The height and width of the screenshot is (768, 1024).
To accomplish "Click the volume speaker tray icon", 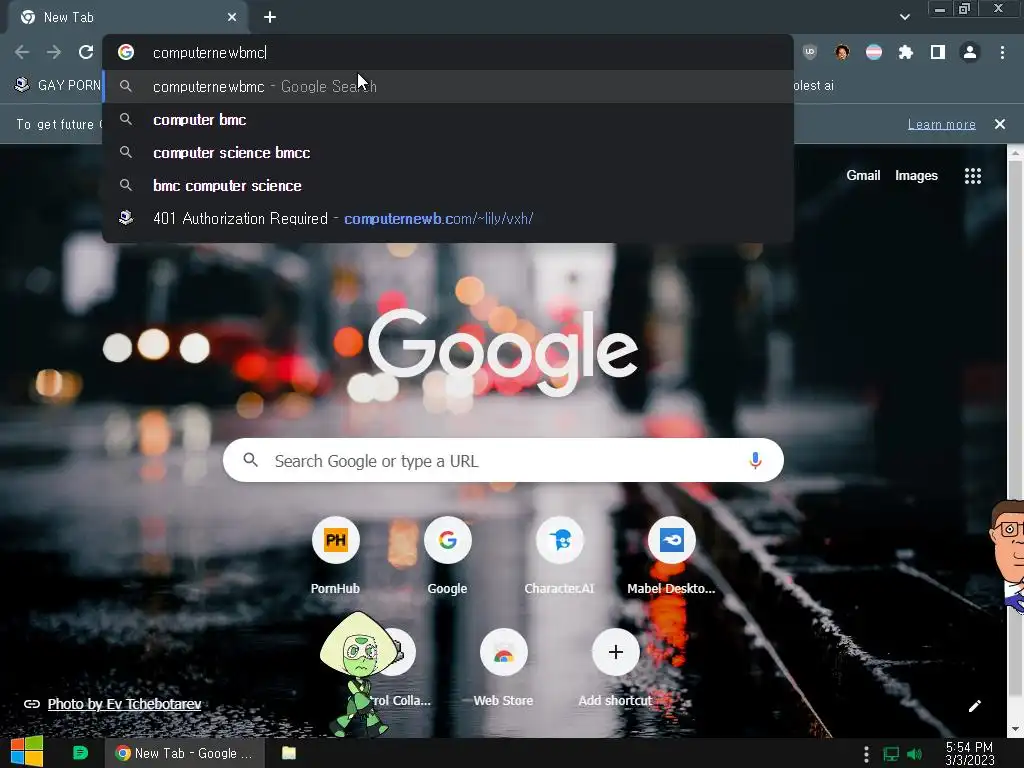I will coord(915,754).
